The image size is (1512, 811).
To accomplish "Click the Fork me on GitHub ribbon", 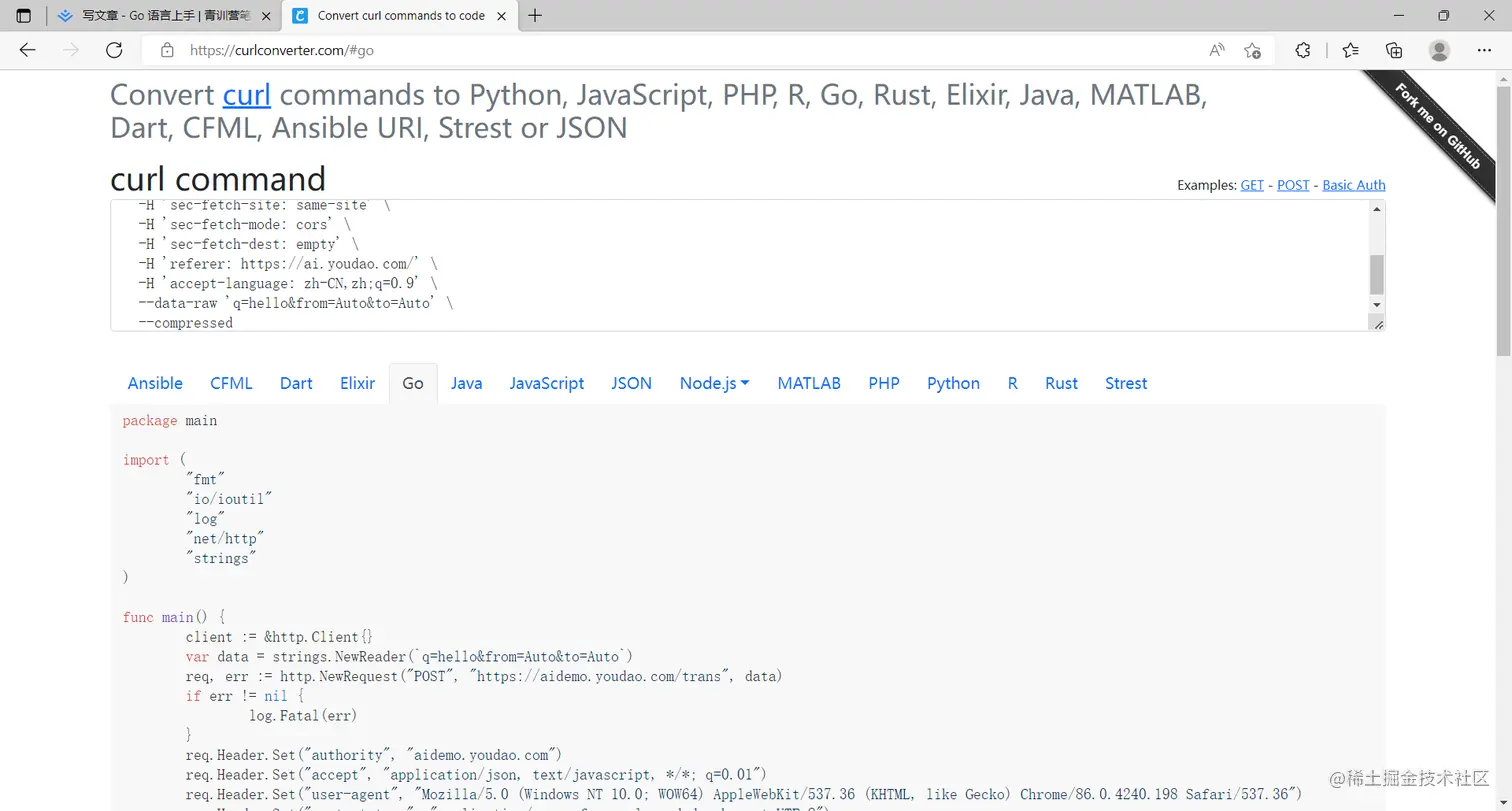I will point(1435,125).
